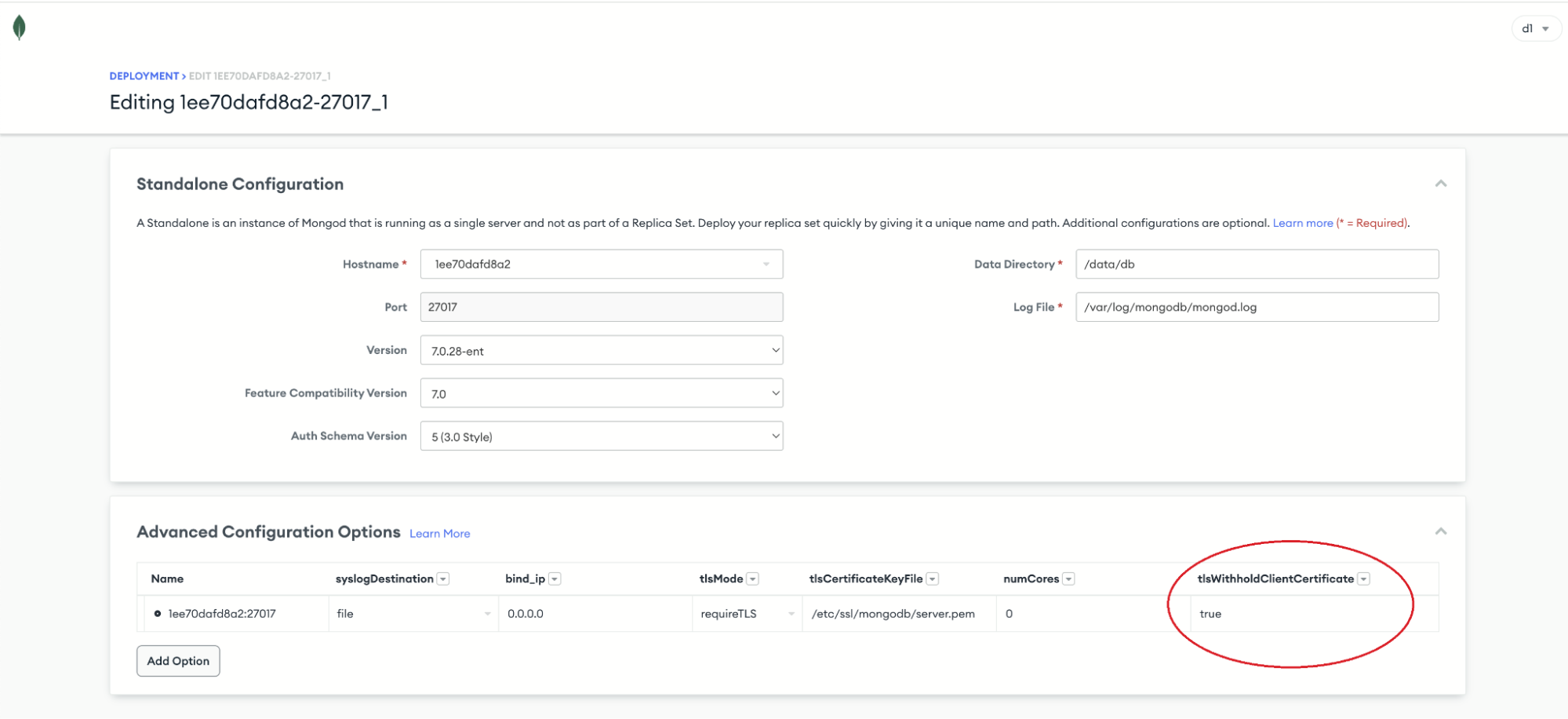Click the MongoDB leaf logo

coord(20,28)
